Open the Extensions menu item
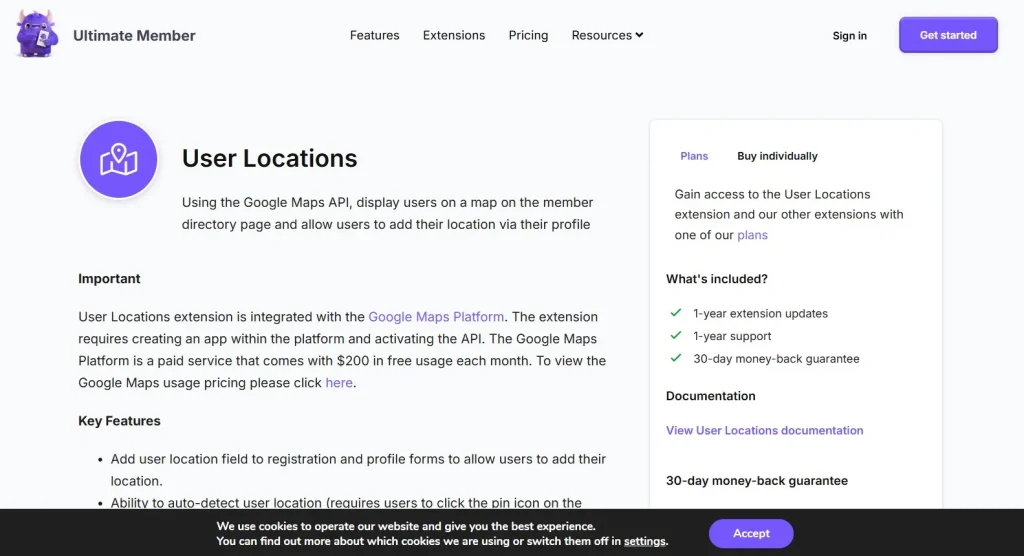The height and width of the screenshot is (556, 1024). (454, 35)
